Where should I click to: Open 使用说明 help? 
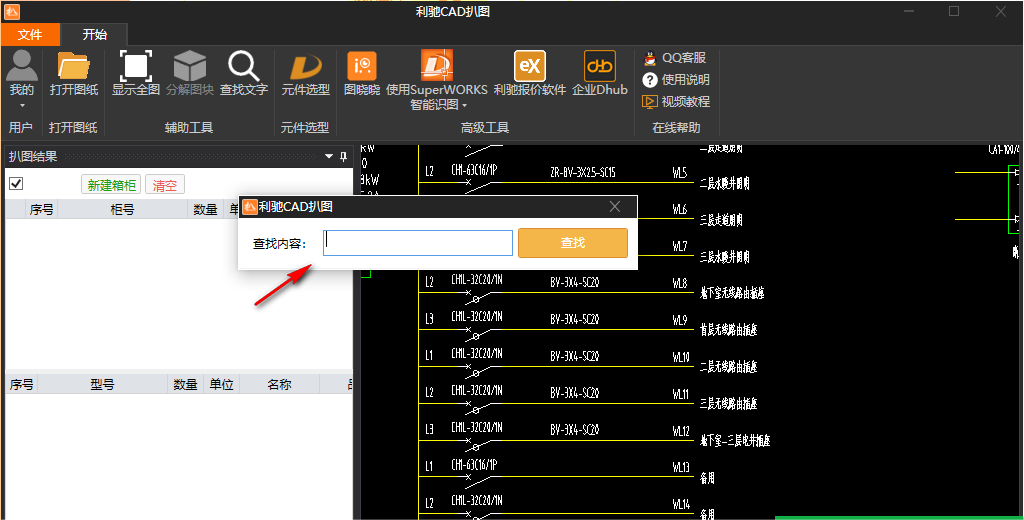676,80
